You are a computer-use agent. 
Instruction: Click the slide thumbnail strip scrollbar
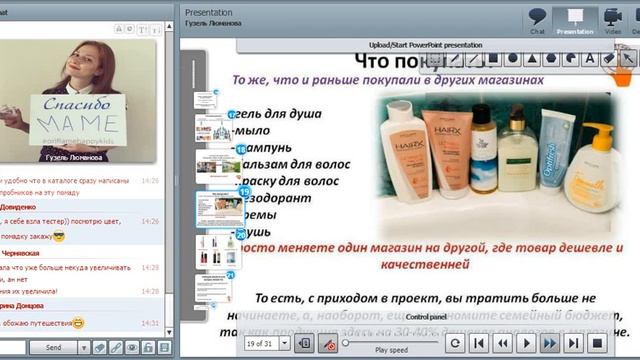pyautogui.click(x=193, y=74)
